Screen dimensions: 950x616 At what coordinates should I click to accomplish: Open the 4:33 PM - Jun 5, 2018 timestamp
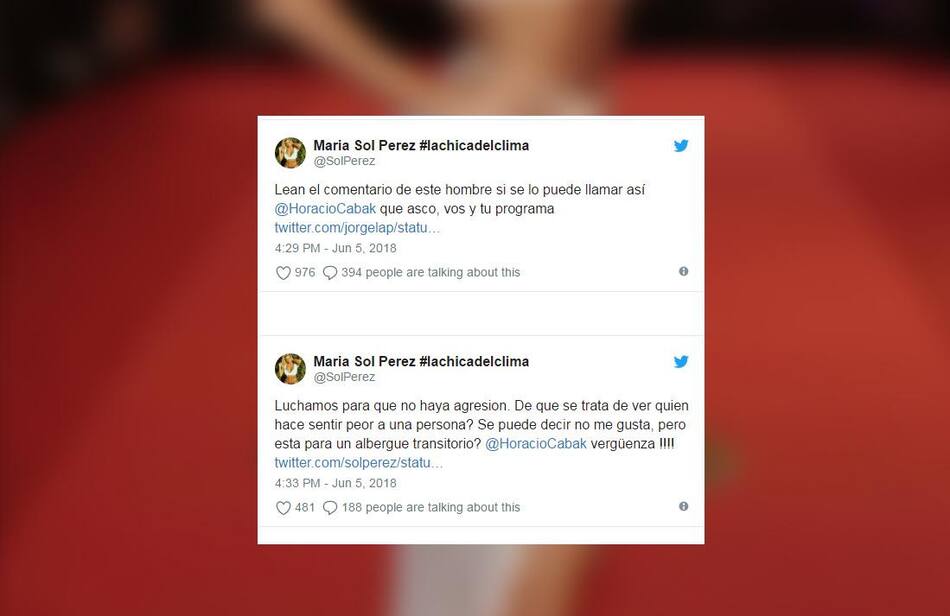point(336,483)
